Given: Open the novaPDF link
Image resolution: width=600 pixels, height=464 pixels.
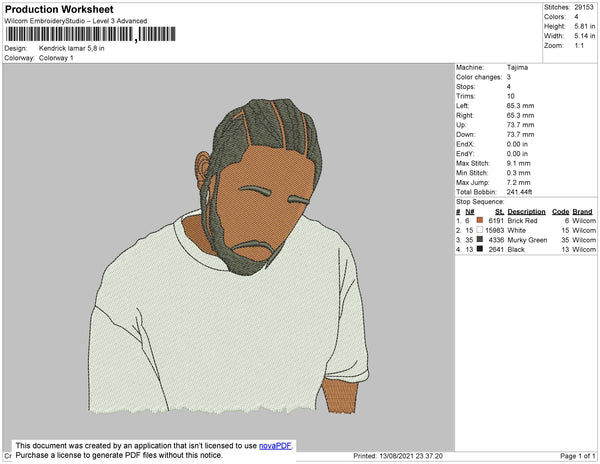Looking at the screenshot, I should tap(275, 446).
